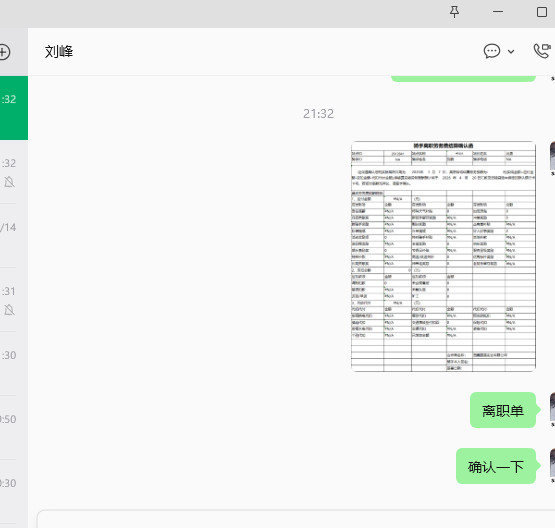The height and width of the screenshot is (528, 555).
Task: Open the conversation dated /14
Action: (14, 236)
